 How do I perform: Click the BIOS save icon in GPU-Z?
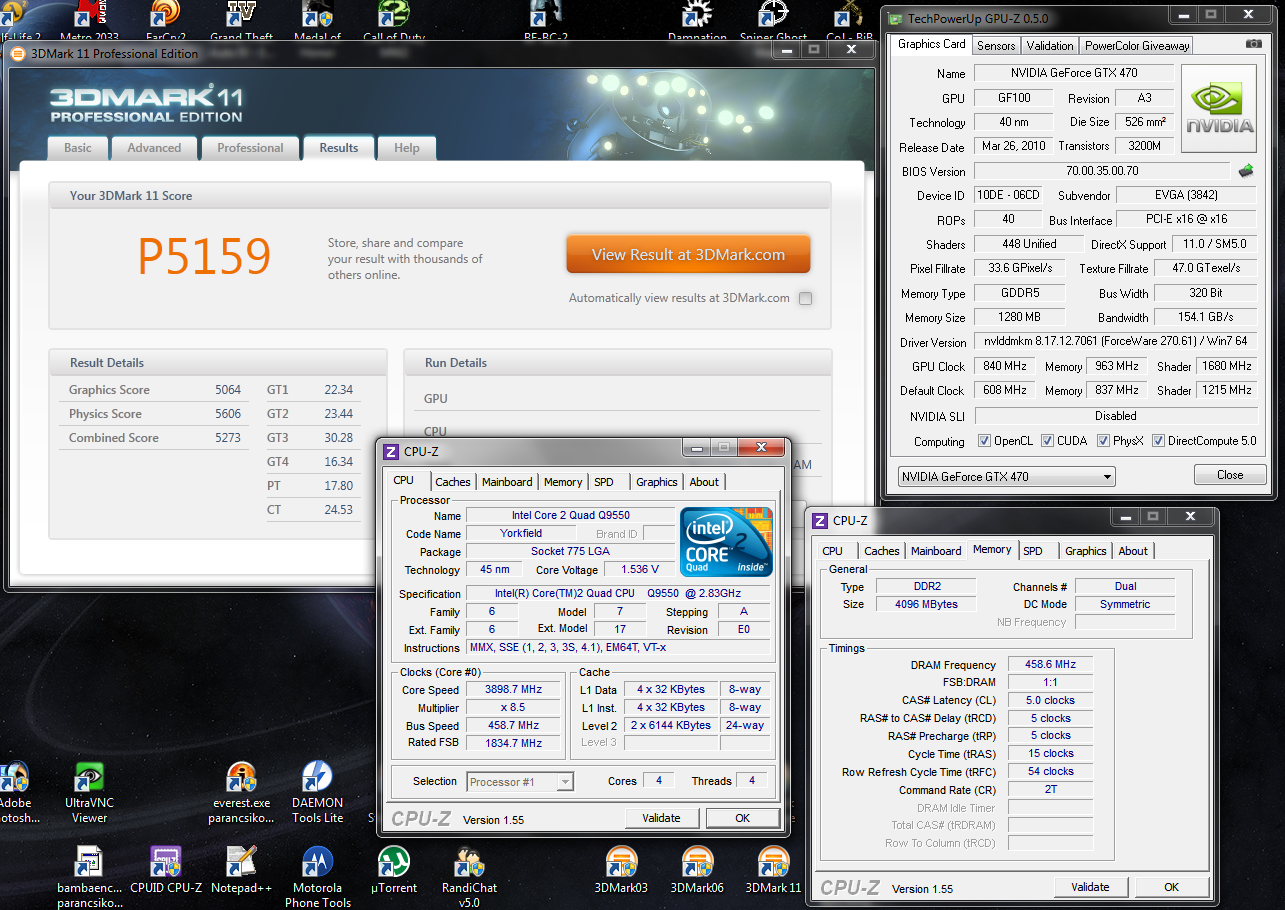pyautogui.click(x=1246, y=171)
